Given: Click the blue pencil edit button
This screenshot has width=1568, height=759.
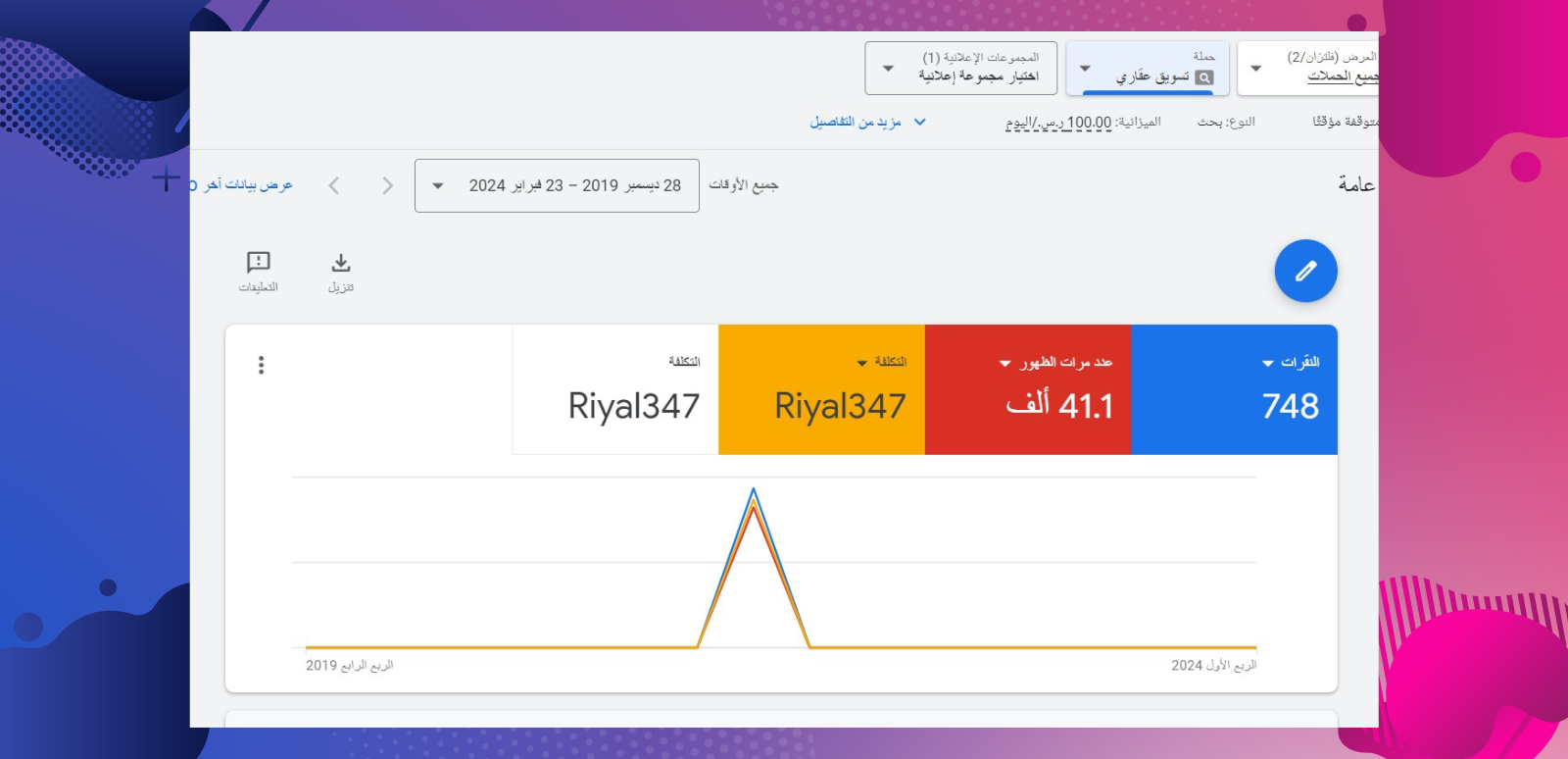Looking at the screenshot, I should (x=1305, y=271).
